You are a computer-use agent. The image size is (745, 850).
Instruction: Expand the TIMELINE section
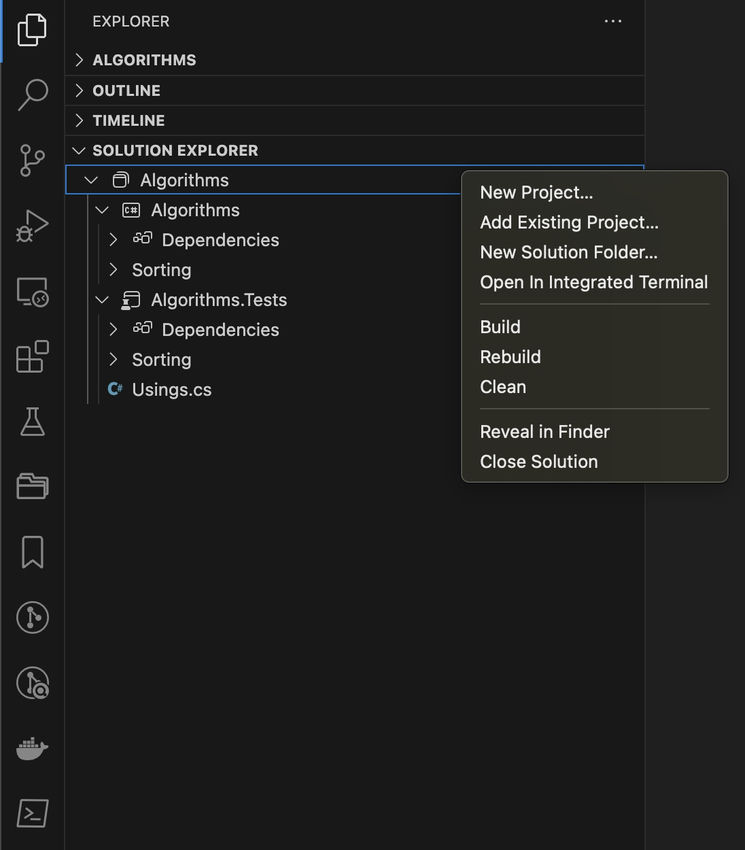click(x=128, y=120)
